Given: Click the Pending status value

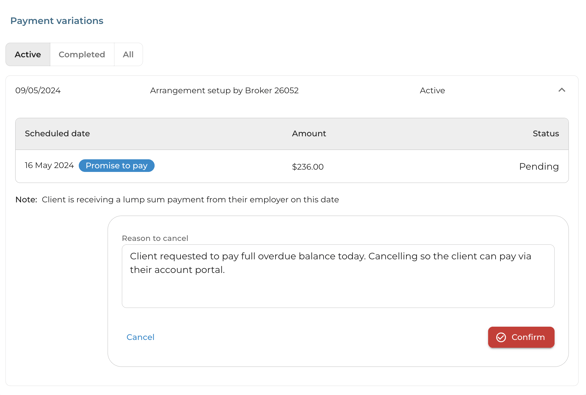Looking at the screenshot, I should [x=539, y=167].
